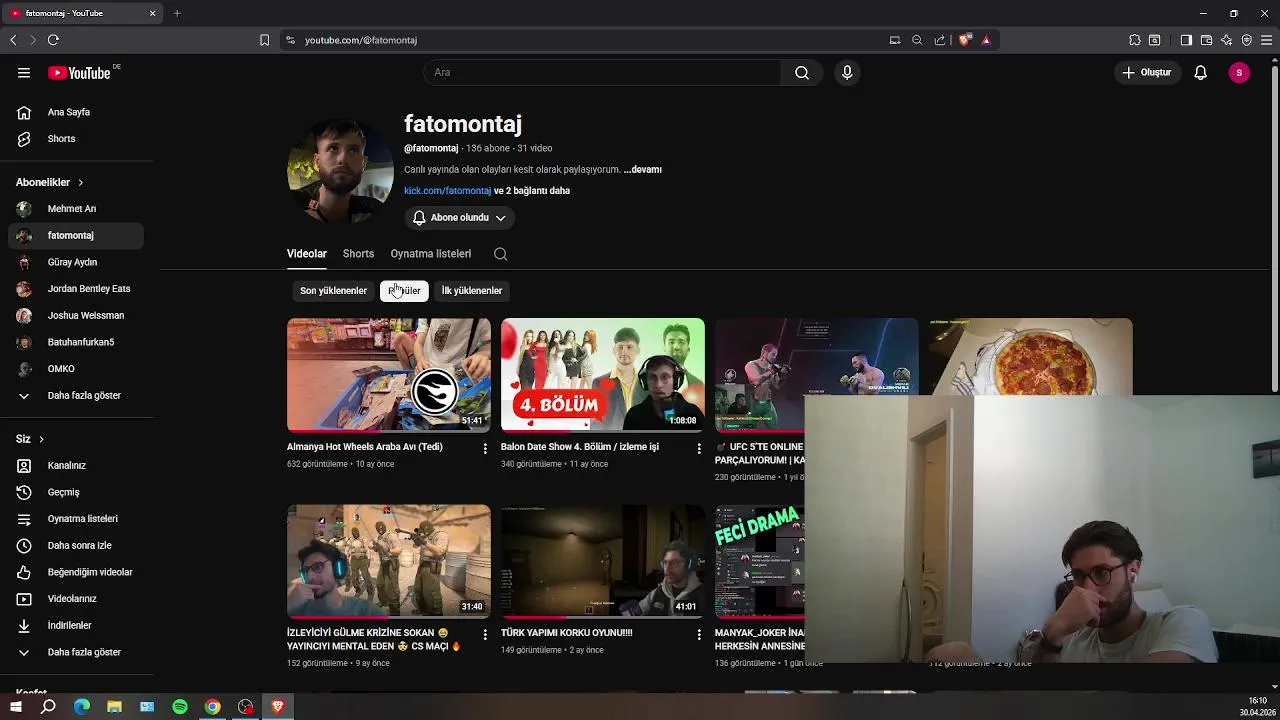The width and height of the screenshot is (1280, 720).
Task: Open Daha sonra izle list
Action: tap(76, 546)
